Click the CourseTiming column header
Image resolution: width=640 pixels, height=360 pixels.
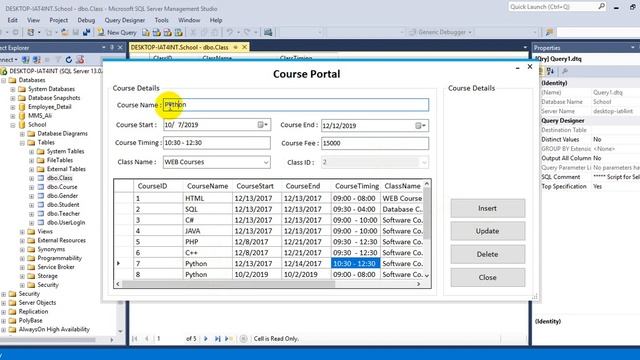356,186
